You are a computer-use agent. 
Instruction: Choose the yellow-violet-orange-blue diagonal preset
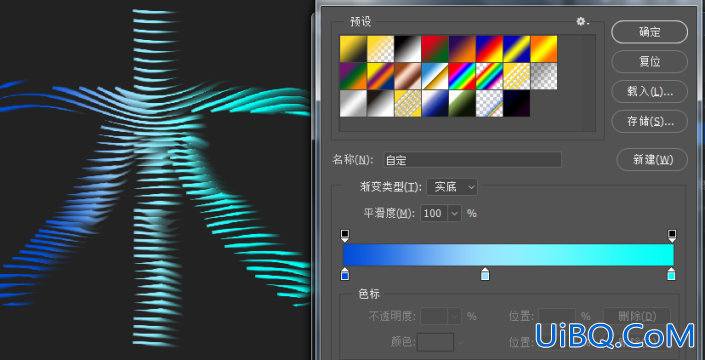coord(381,76)
